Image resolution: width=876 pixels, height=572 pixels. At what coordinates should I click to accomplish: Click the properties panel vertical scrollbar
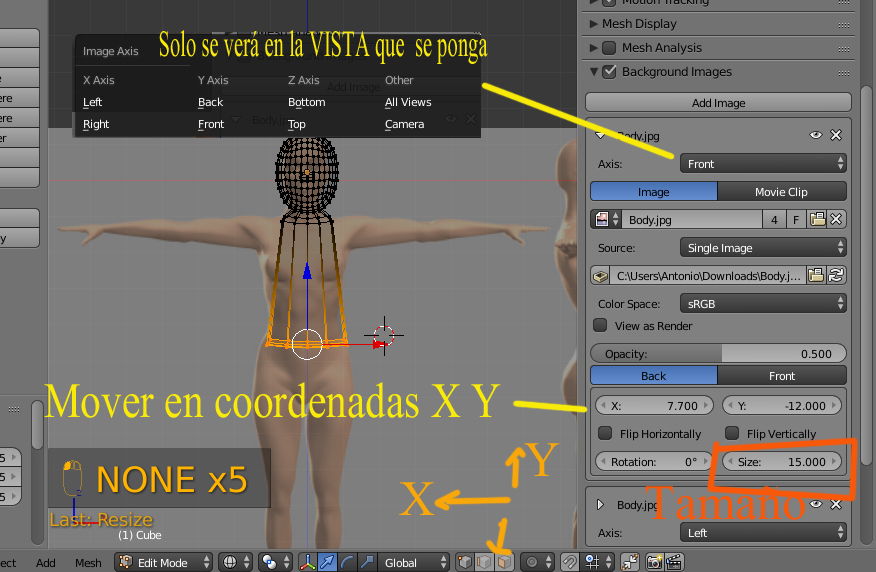coord(866,274)
